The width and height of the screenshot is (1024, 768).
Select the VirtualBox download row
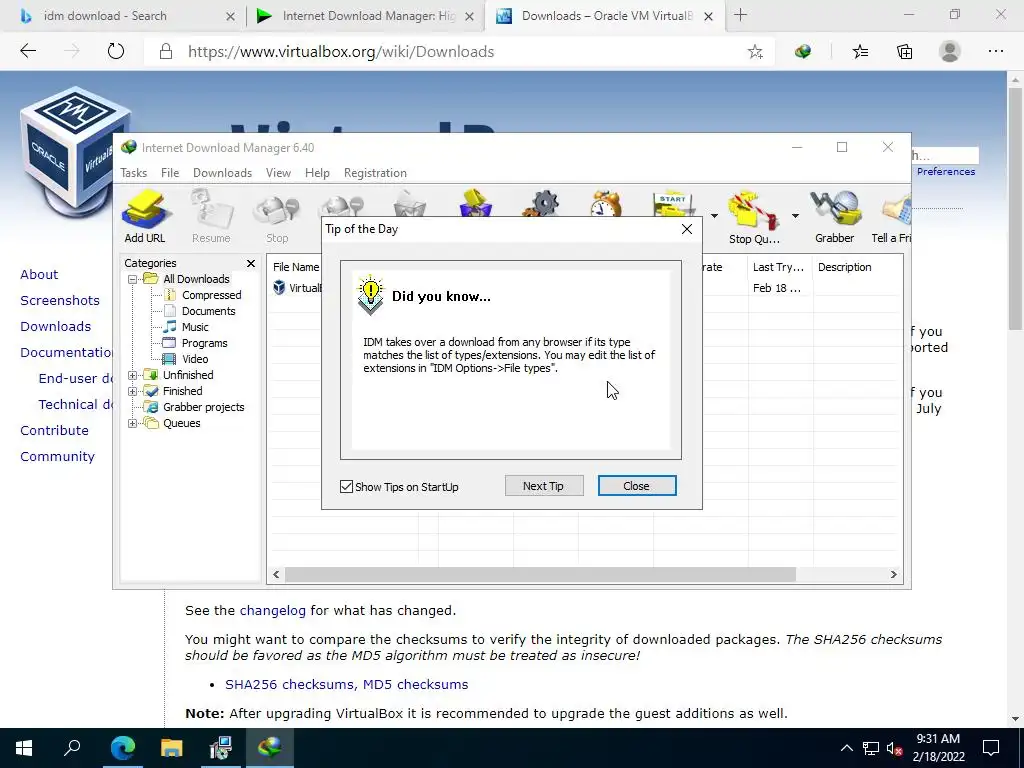coord(296,288)
